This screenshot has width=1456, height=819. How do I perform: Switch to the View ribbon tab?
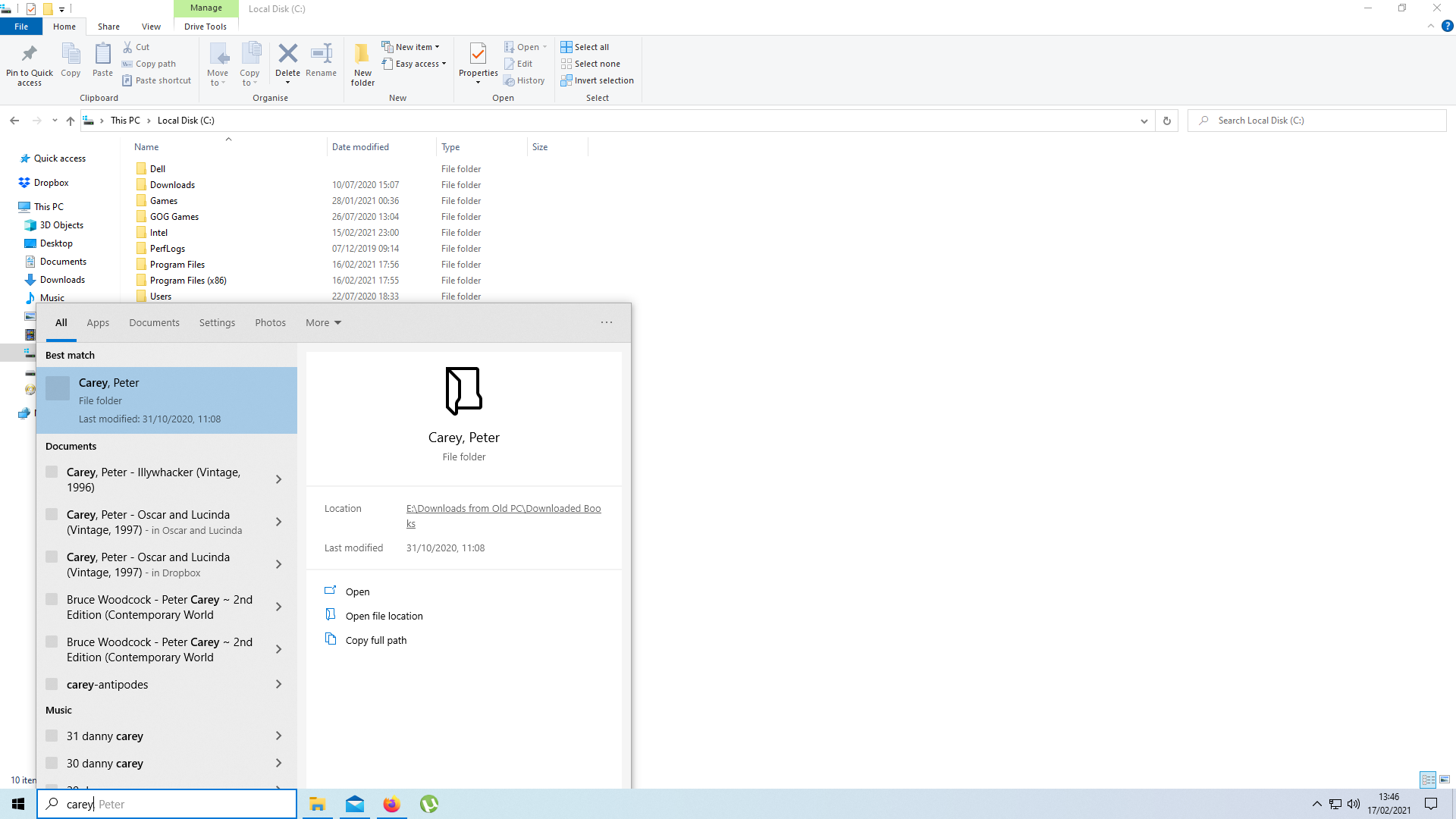tap(151, 27)
